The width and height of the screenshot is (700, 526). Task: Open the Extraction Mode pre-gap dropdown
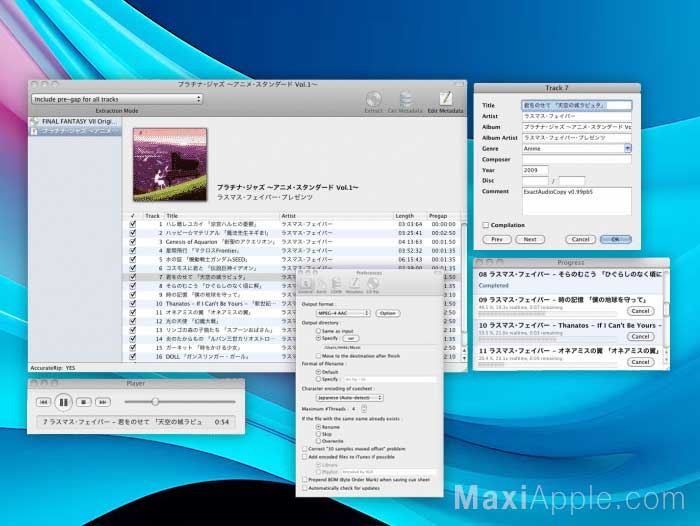coord(117,99)
